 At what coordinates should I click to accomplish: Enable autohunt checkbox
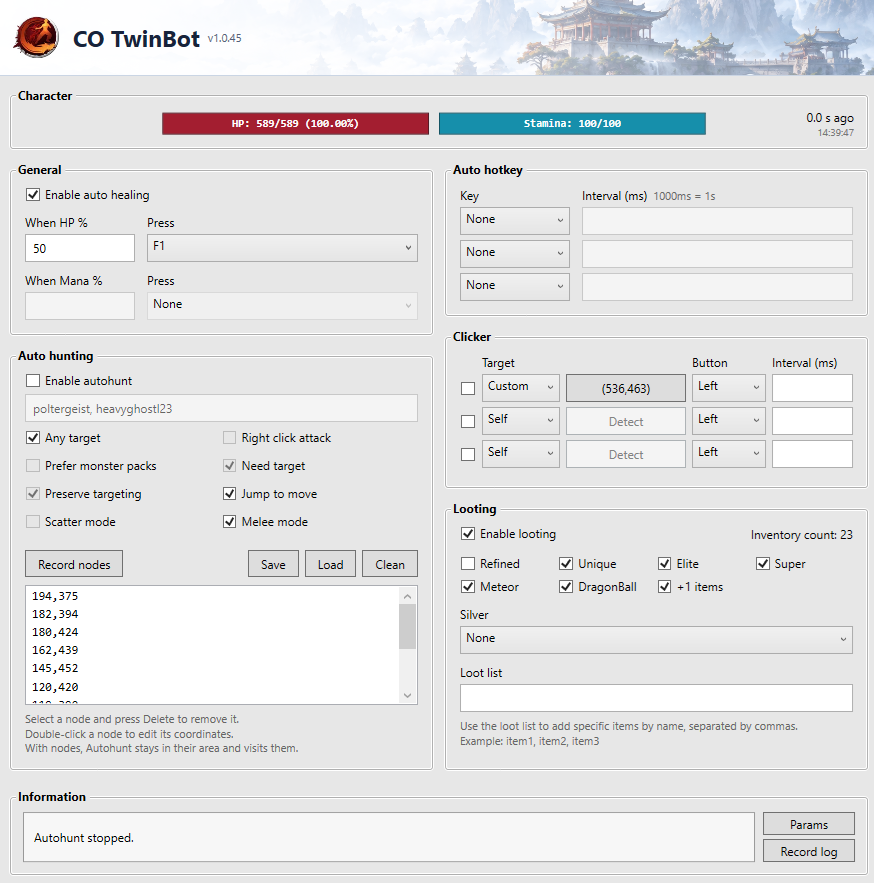[x=33, y=381]
